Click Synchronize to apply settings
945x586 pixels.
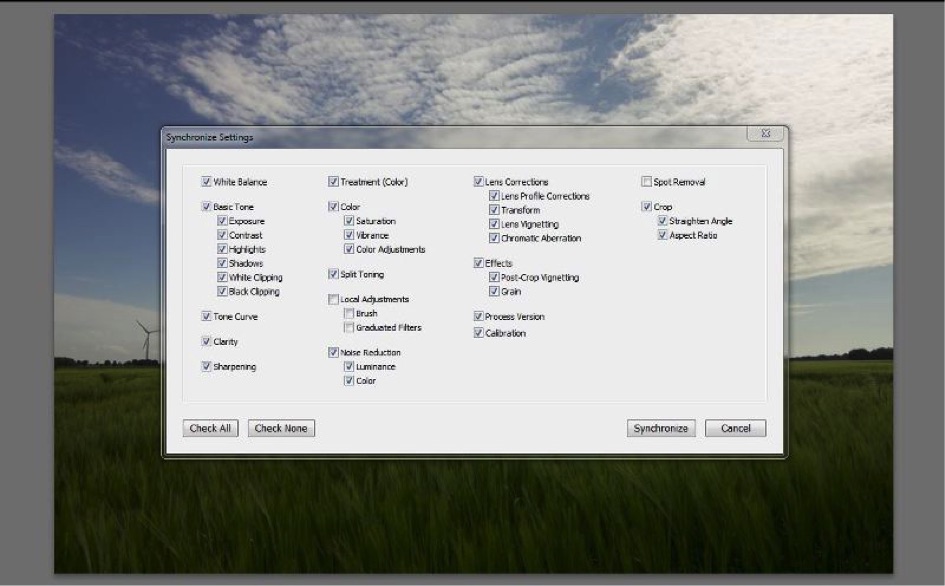[x=661, y=428]
